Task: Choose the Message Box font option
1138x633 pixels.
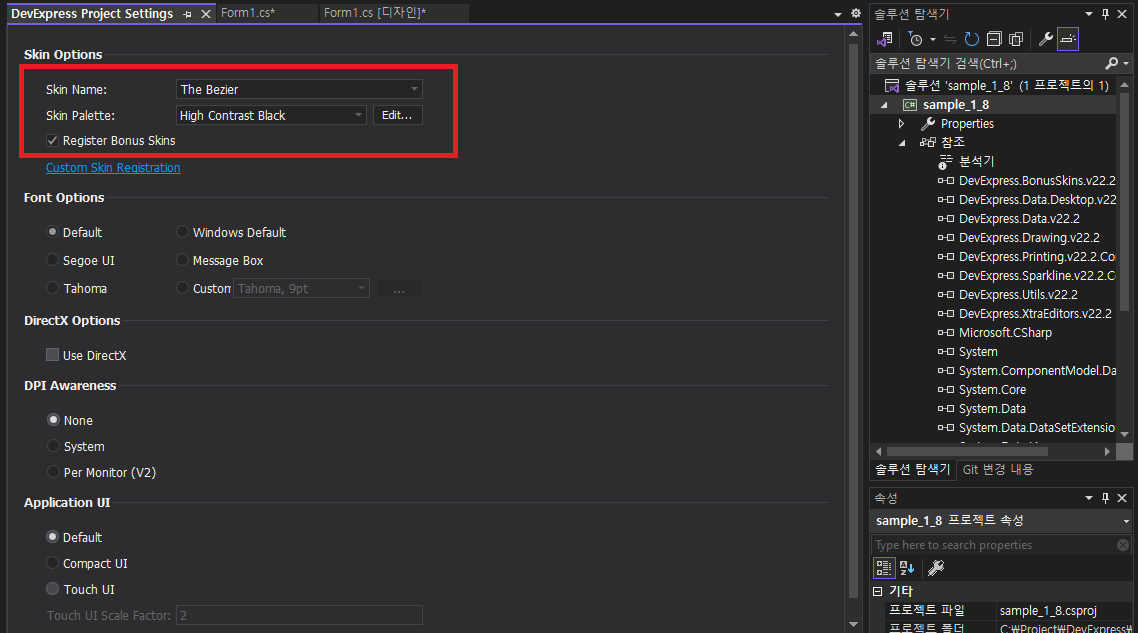Action: [x=182, y=260]
